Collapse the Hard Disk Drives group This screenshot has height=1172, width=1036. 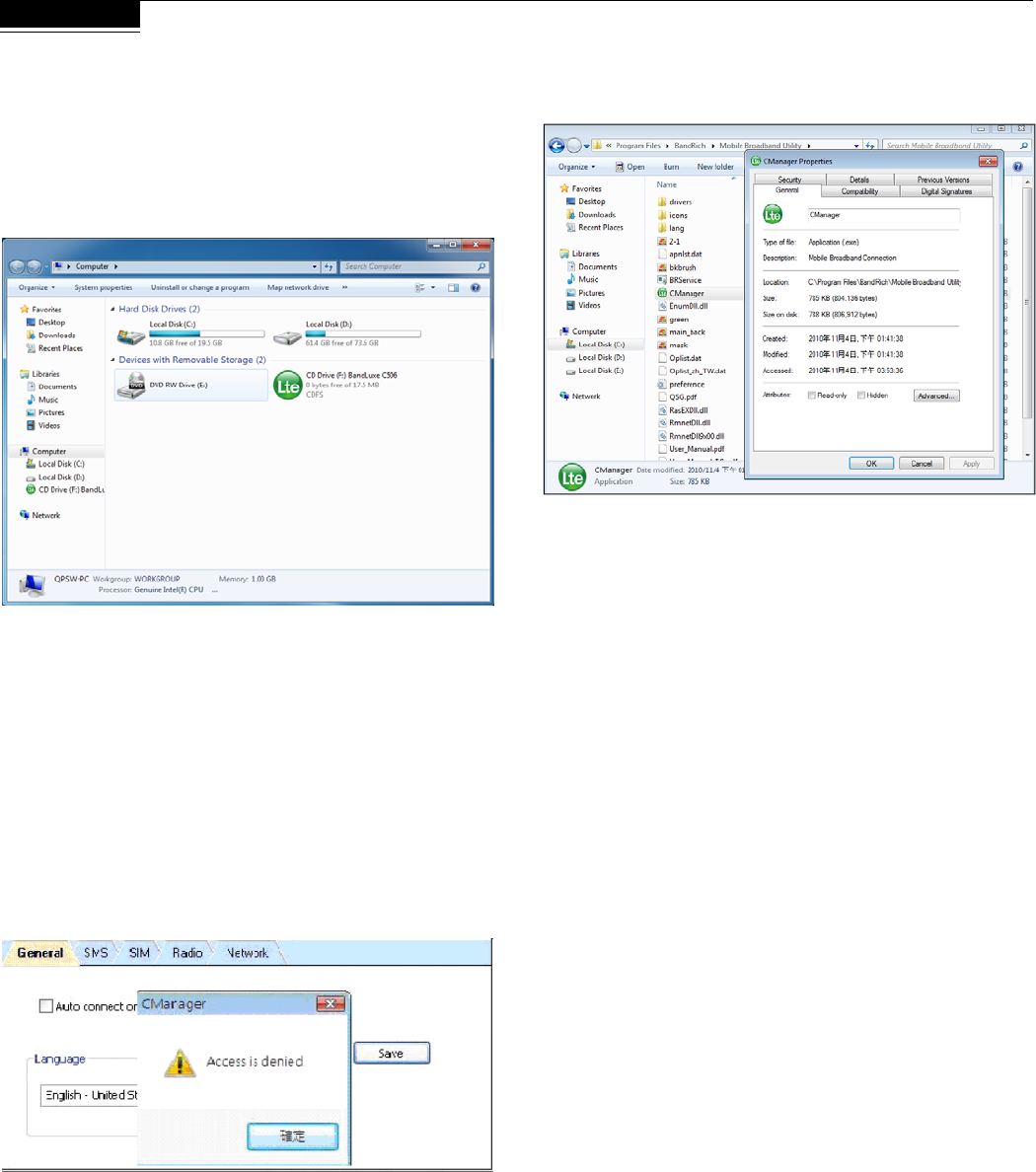(x=112, y=309)
